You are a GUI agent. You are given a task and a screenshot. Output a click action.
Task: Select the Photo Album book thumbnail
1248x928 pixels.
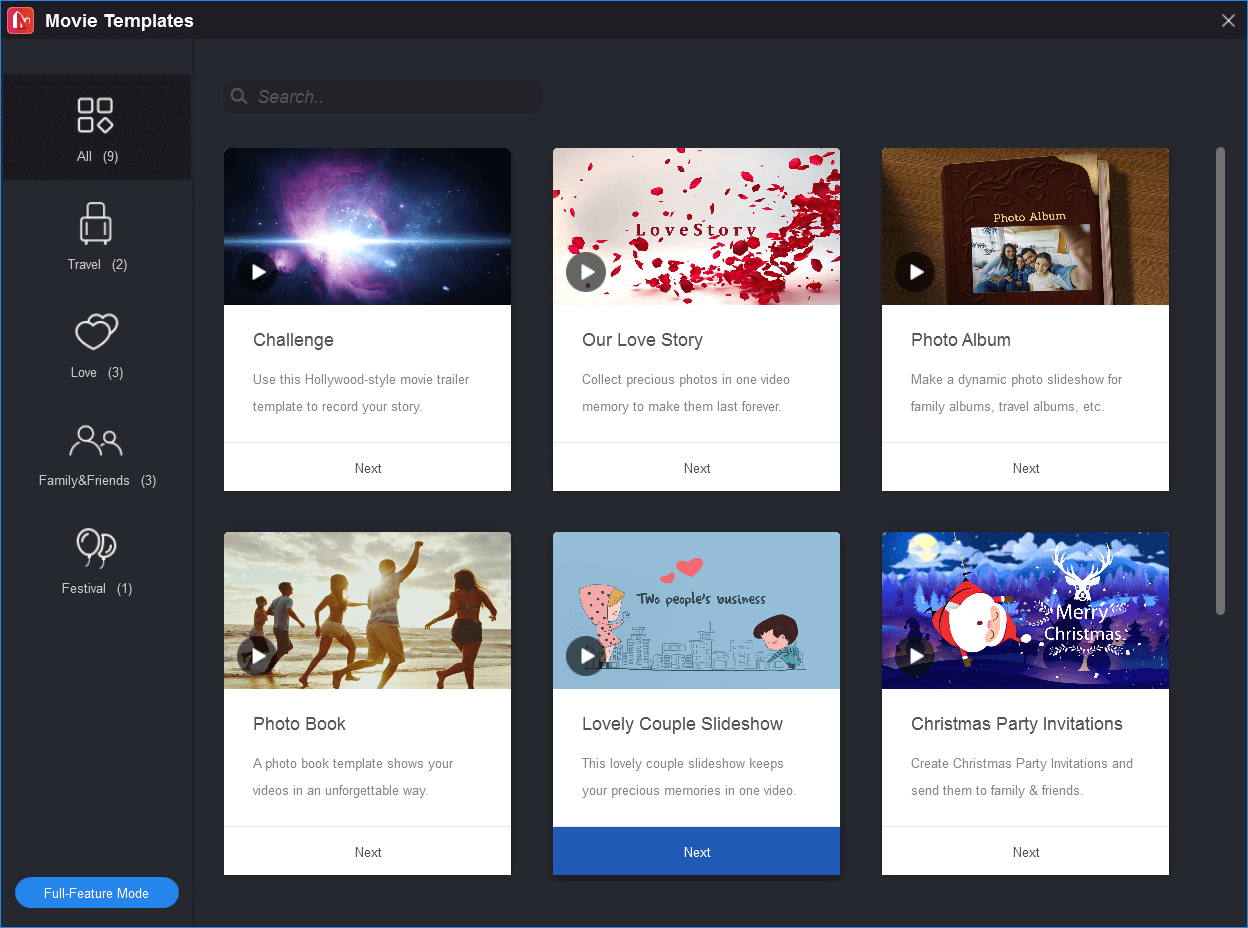(x=1025, y=226)
